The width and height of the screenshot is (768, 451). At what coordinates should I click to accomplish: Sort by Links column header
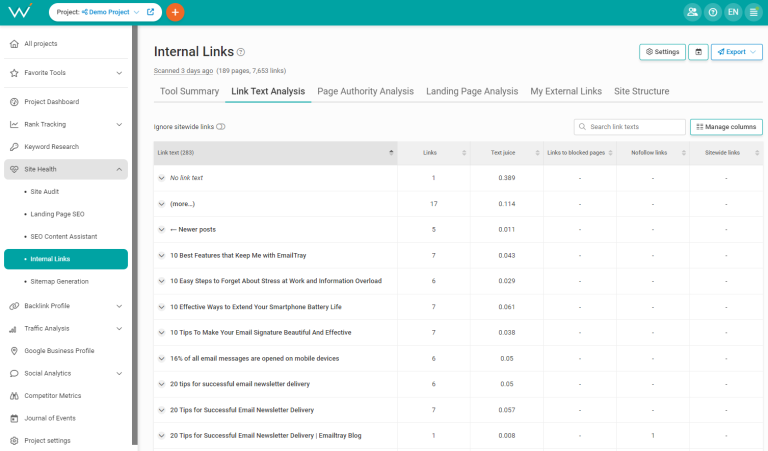click(434, 153)
